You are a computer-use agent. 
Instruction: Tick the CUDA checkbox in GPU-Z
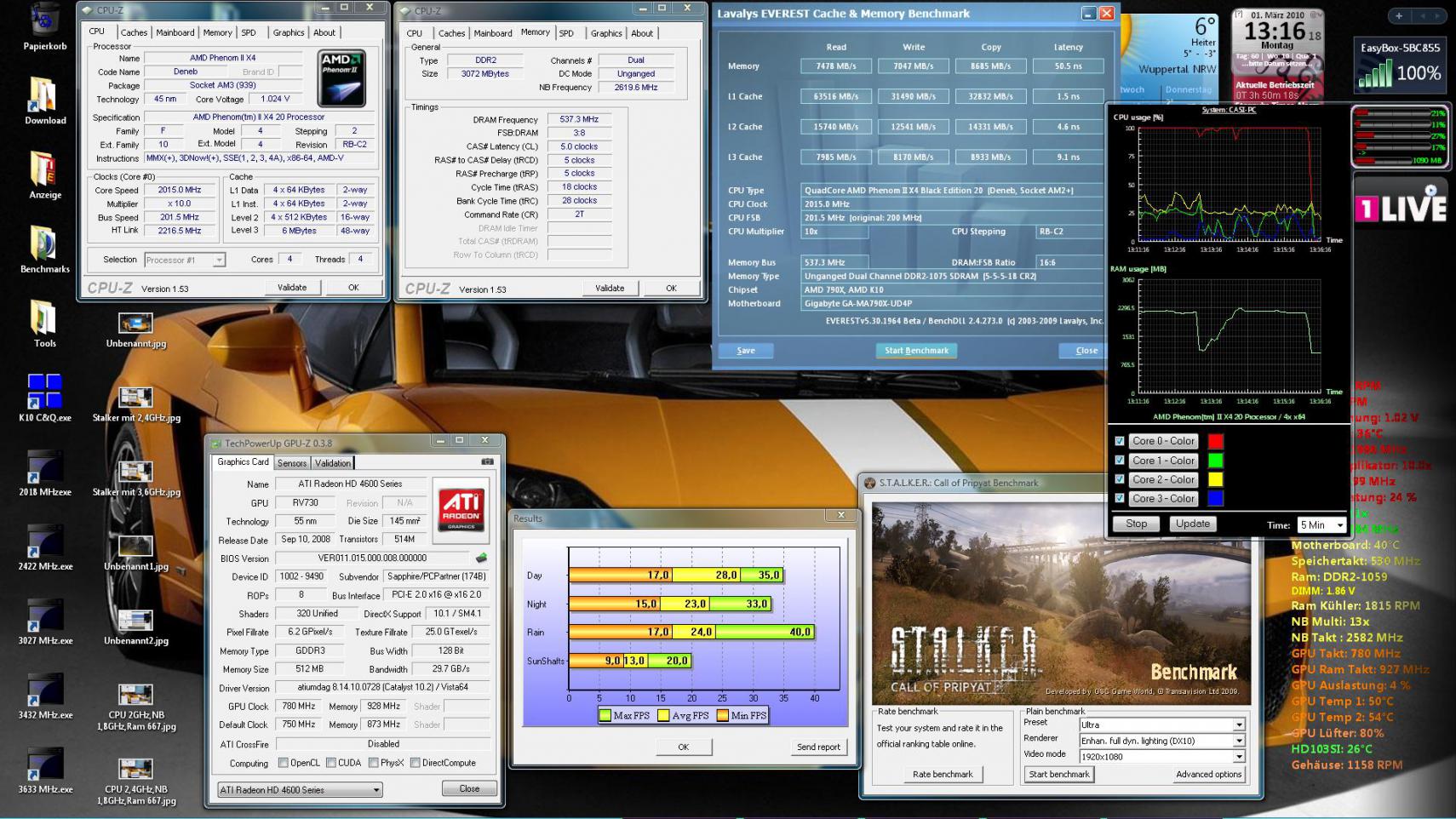331,763
